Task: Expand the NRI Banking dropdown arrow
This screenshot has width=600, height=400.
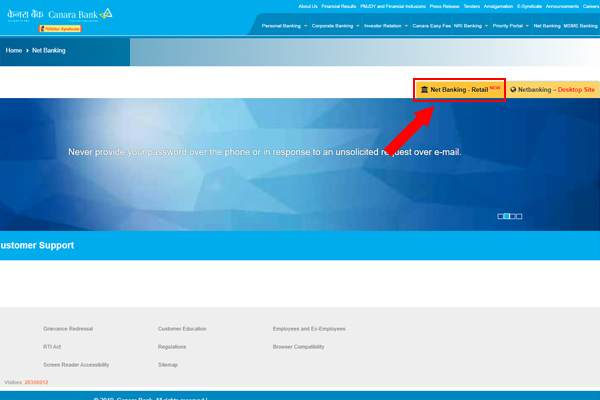Action: [486, 26]
